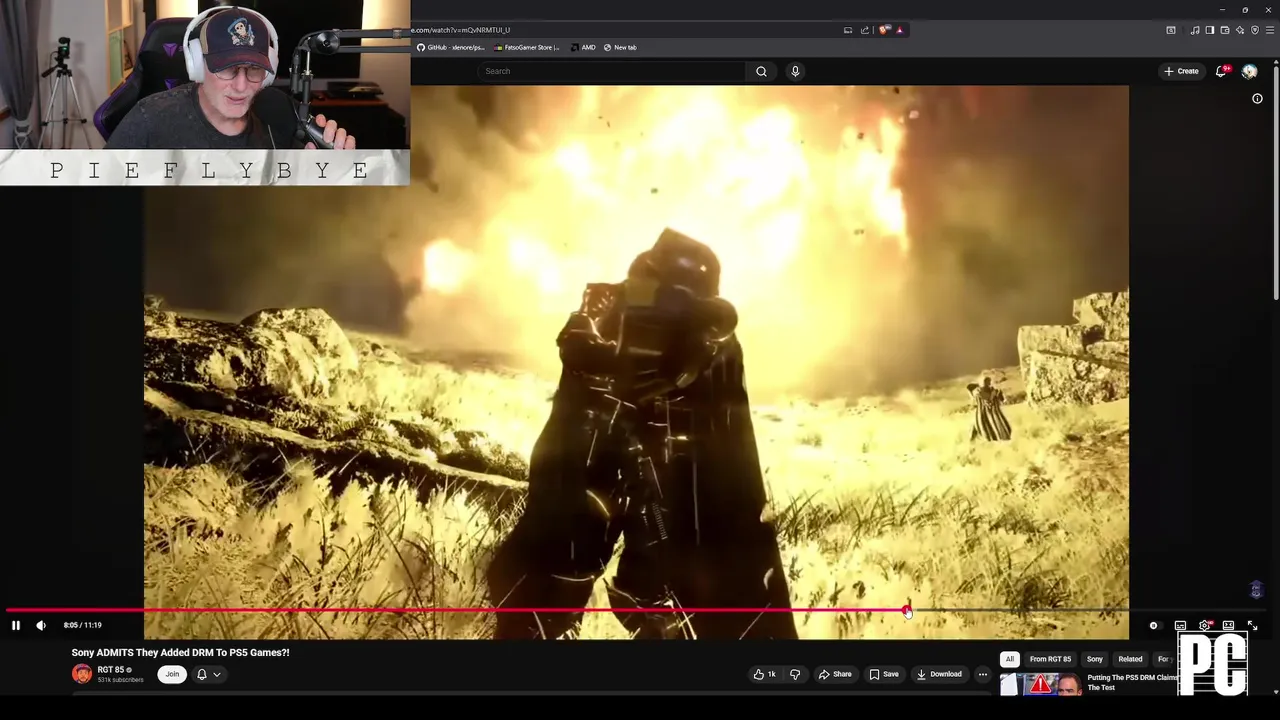Select the All filter chip
Screen dimensions: 1280x720
(x=1010, y=659)
